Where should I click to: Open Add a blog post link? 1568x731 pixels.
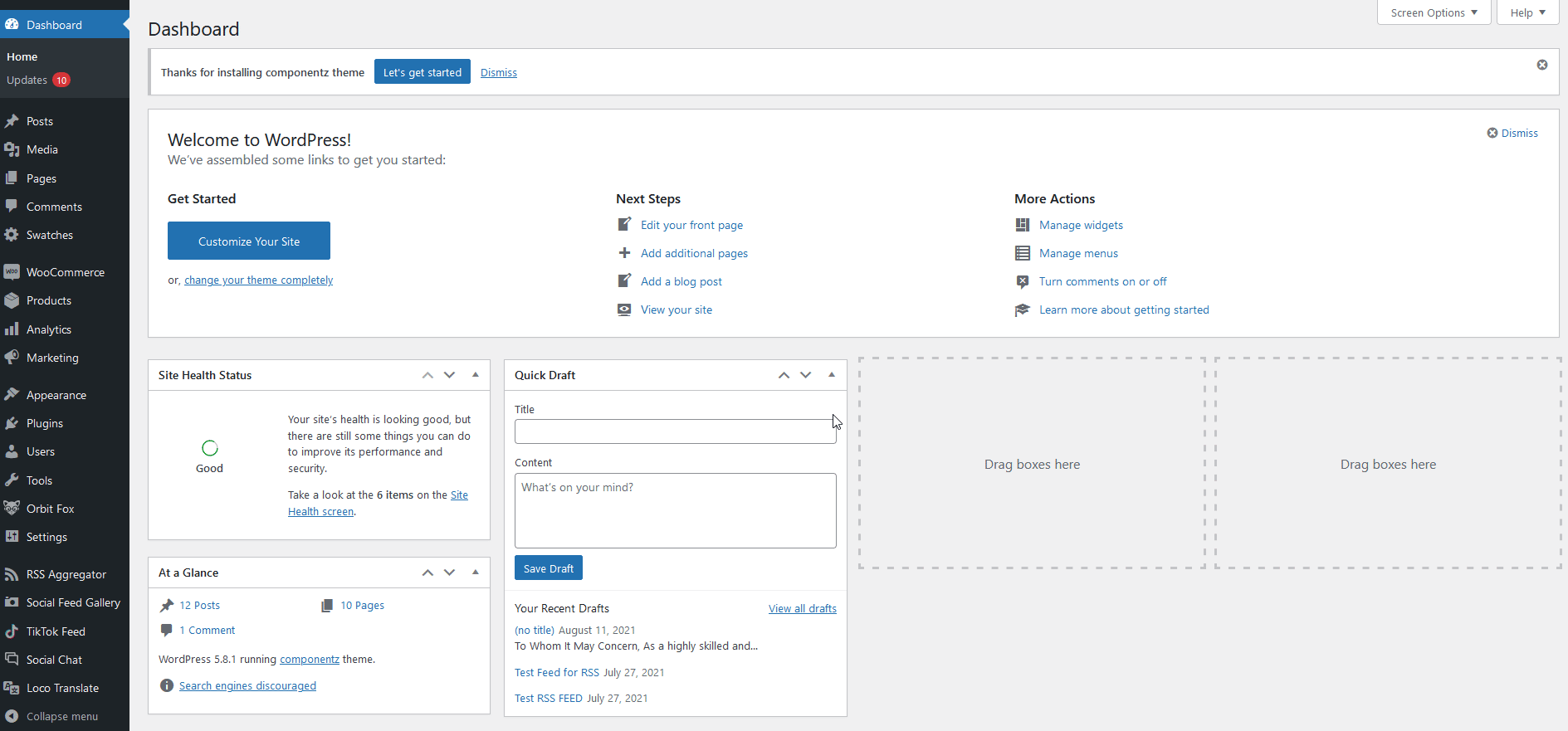[681, 281]
